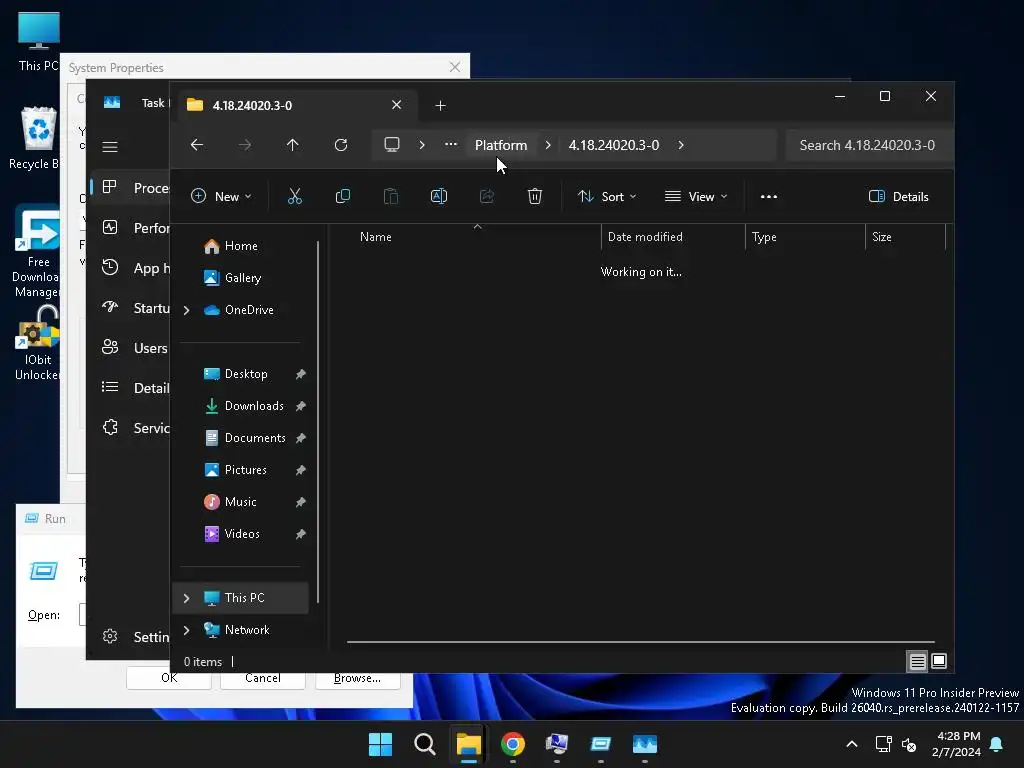The image size is (1024, 768).
Task: Go back to the previous folder
Action: [x=197, y=145]
